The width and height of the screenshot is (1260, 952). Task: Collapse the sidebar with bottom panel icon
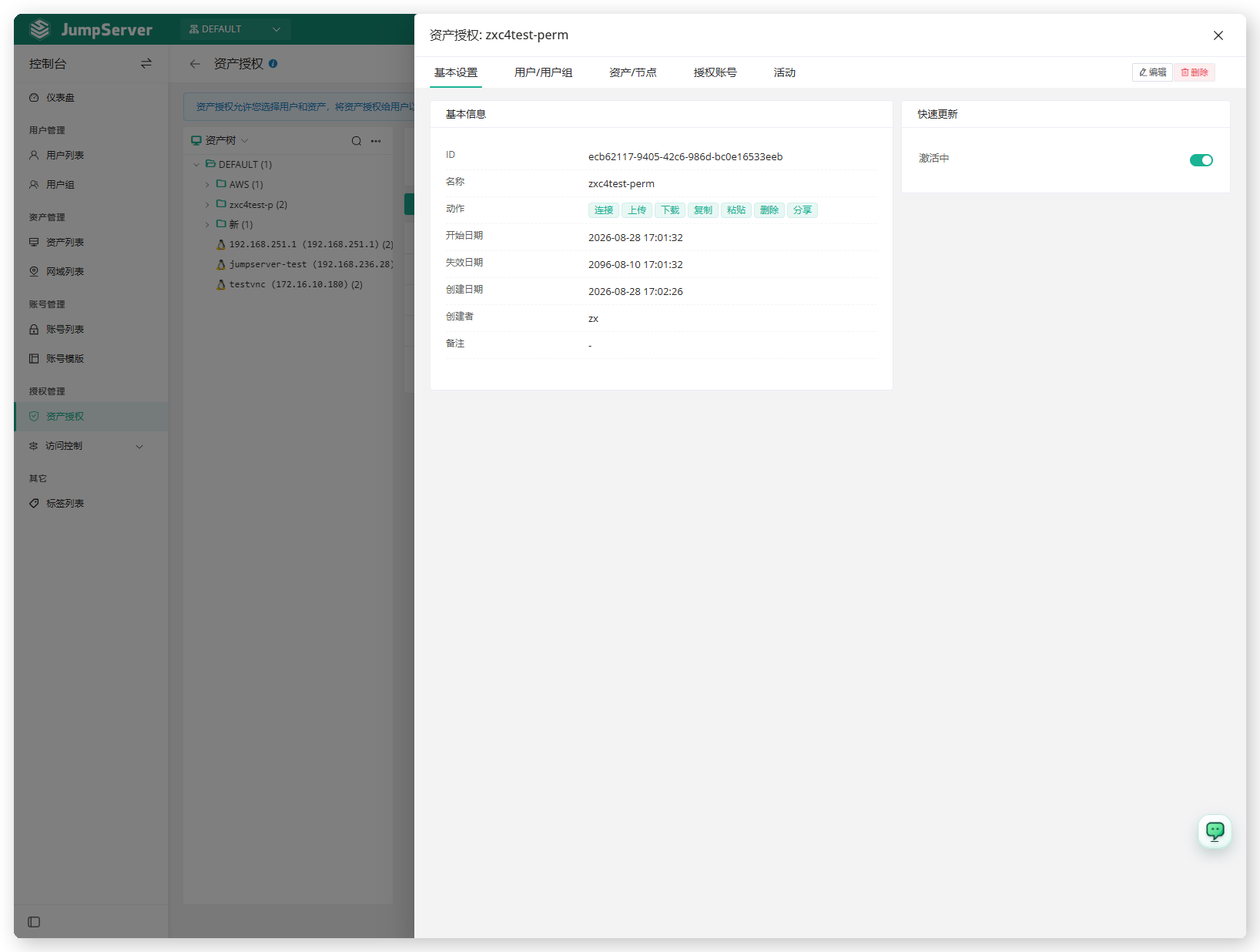tap(34, 922)
